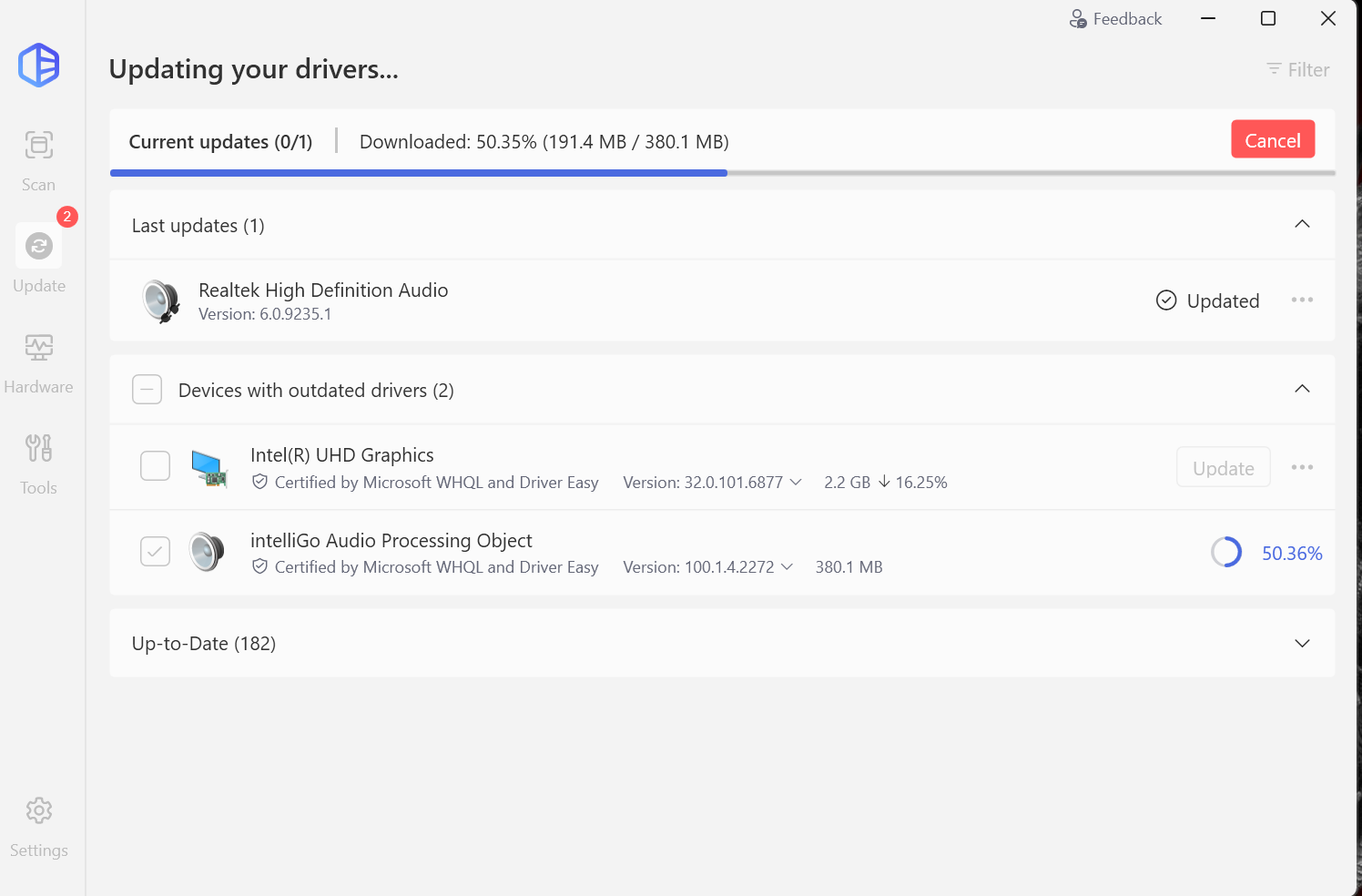Open the Scan section in the sidebar
The width and height of the screenshot is (1362, 896).
click(39, 160)
